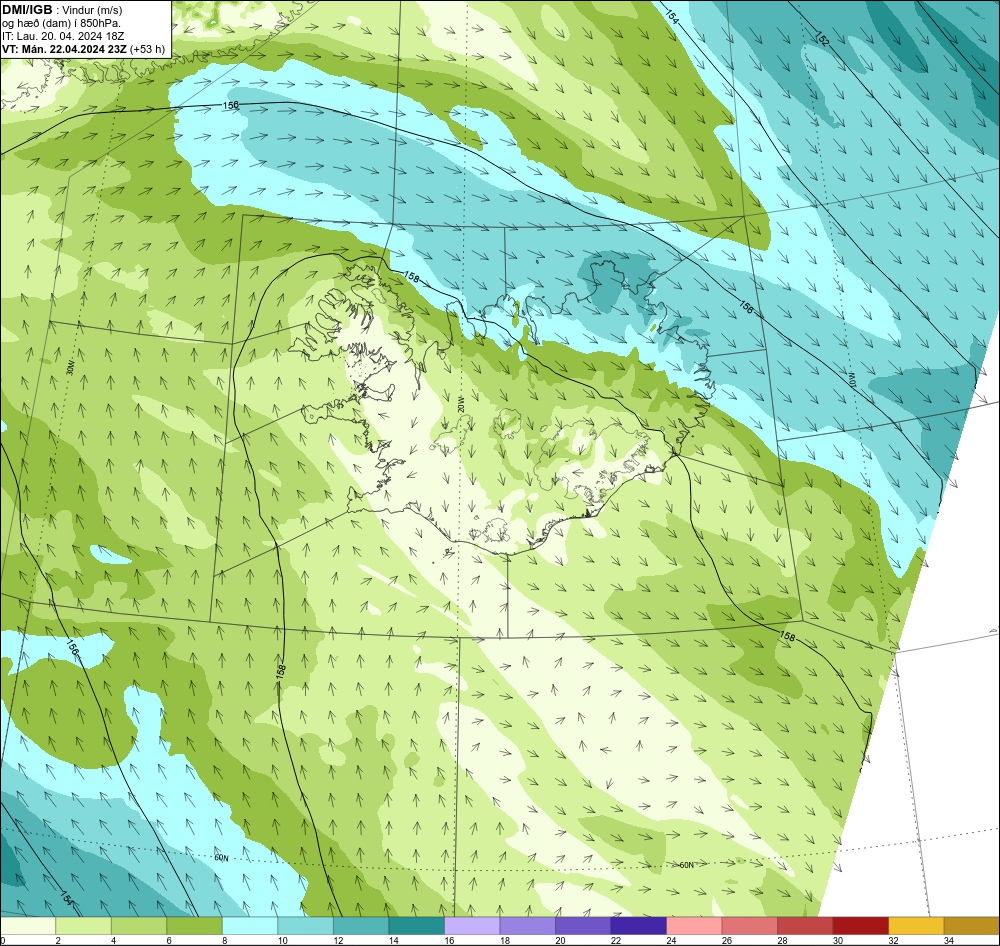Click the left '60N' latitude label
This screenshot has height=946, width=1000.
point(221,858)
